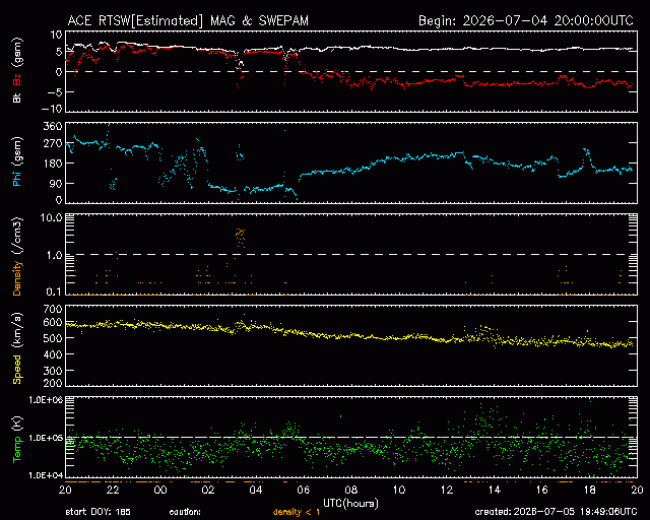The height and width of the screenshot is (520, 650).
Task: Click the '12' hour label on time axis
Action: coord(446,490)
